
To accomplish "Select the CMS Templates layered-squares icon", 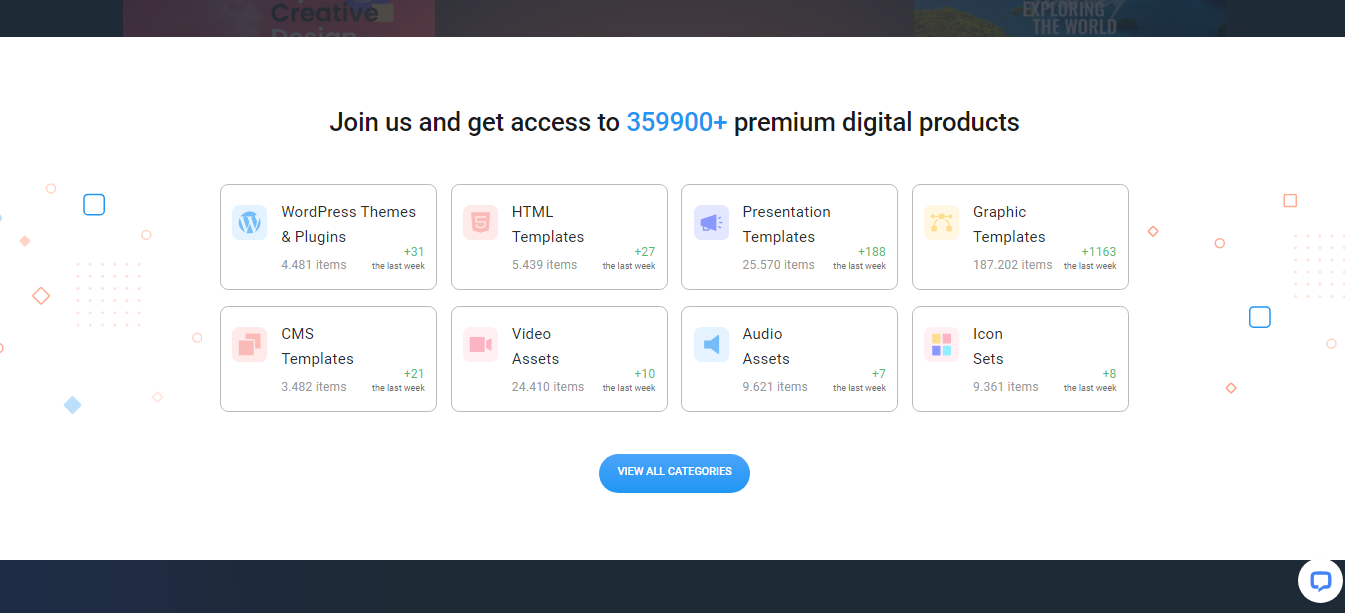I will [x=248, y=345].
